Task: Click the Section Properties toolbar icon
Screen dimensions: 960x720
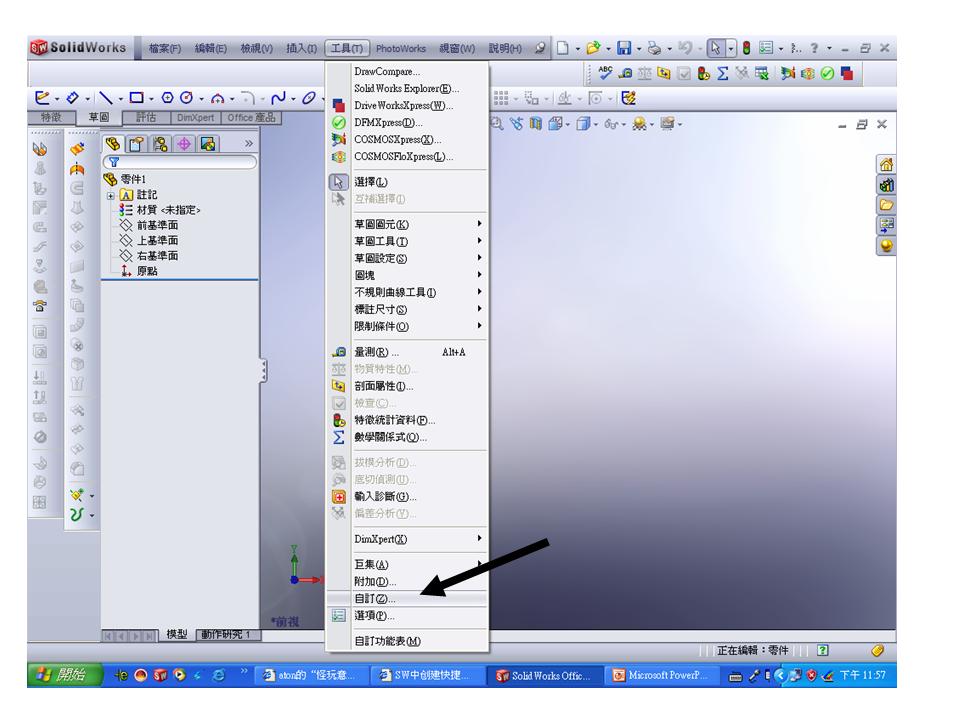Action: [664, 73]
